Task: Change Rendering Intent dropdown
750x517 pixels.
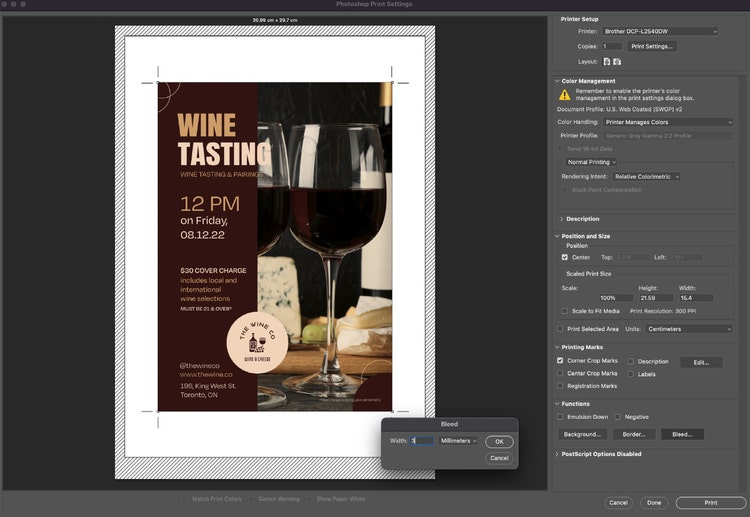Action: 646,176
